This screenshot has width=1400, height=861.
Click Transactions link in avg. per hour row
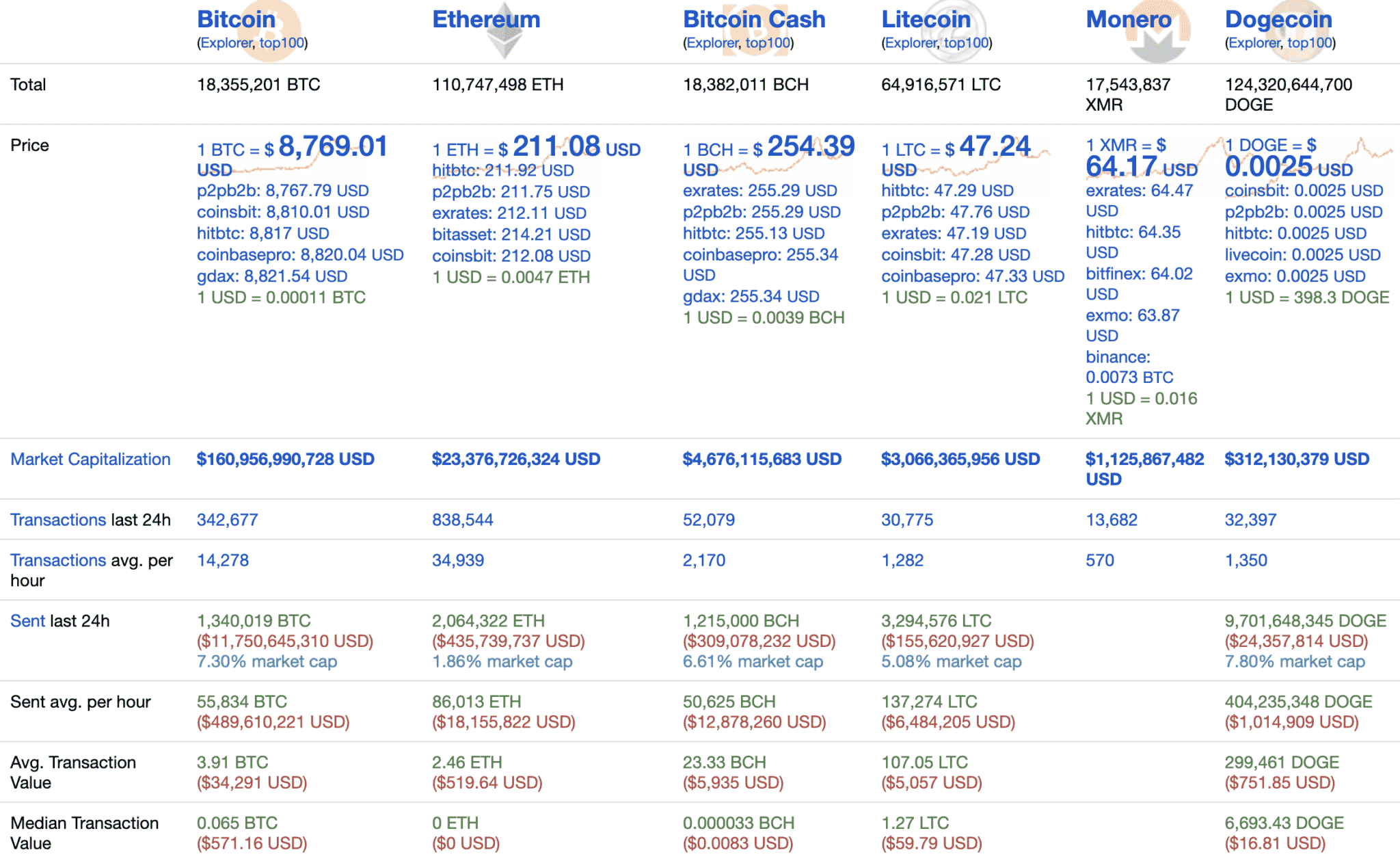tap(58, 561)
